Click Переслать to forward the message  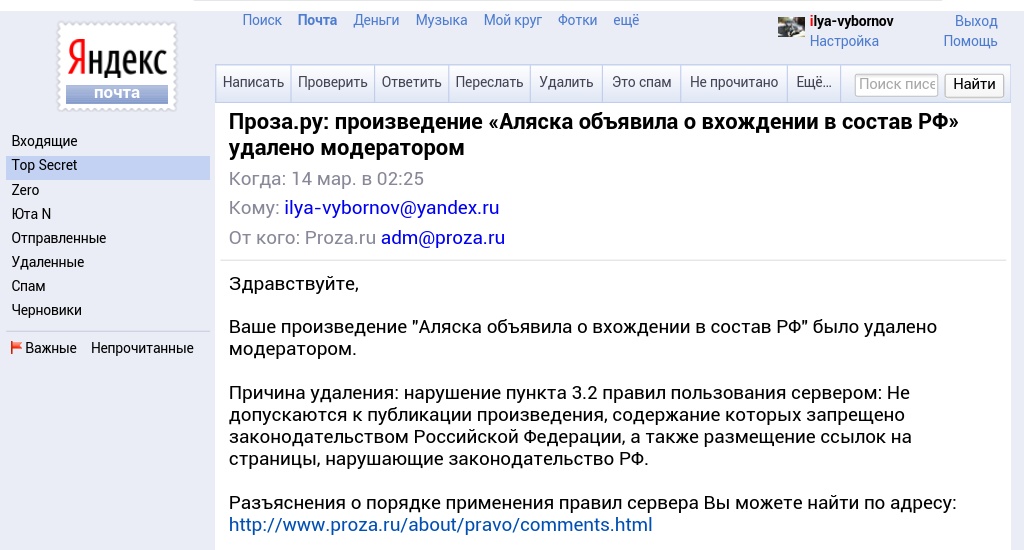tap(490, 83)
